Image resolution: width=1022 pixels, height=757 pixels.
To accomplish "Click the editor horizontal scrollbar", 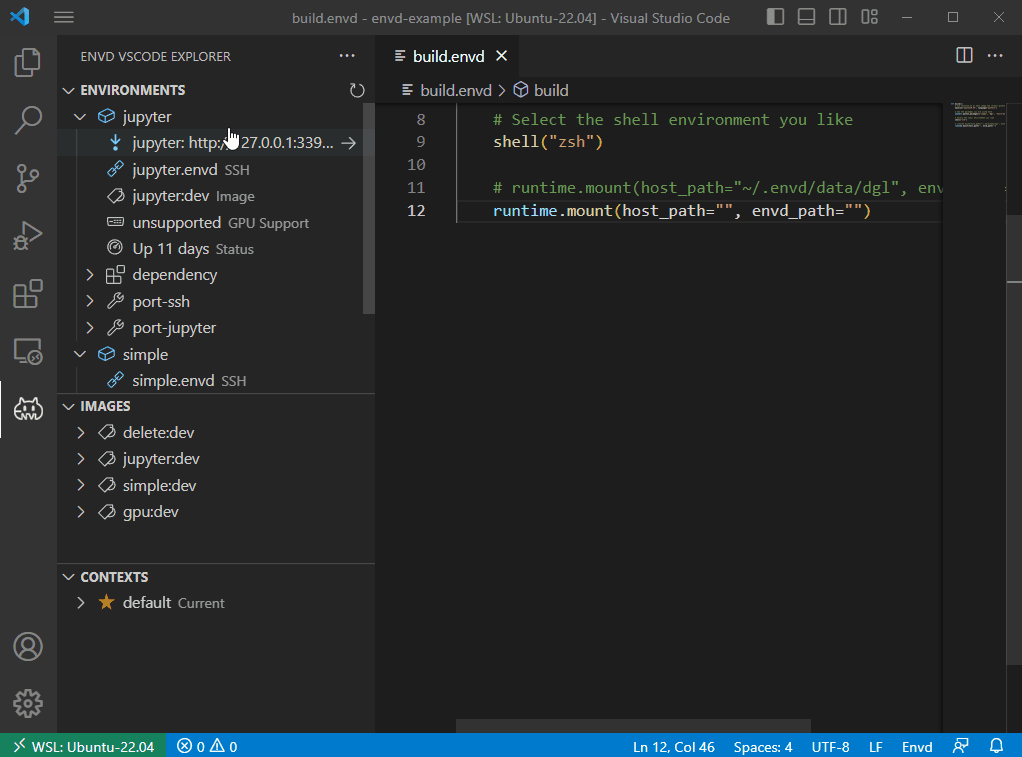I will point(633,726).
